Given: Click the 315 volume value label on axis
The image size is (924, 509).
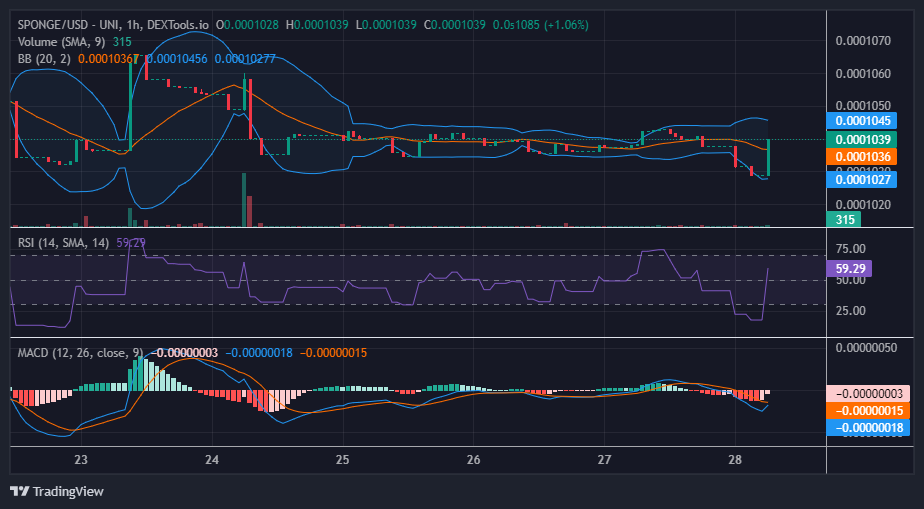Looking at the screenshot, I should [844, 220].
